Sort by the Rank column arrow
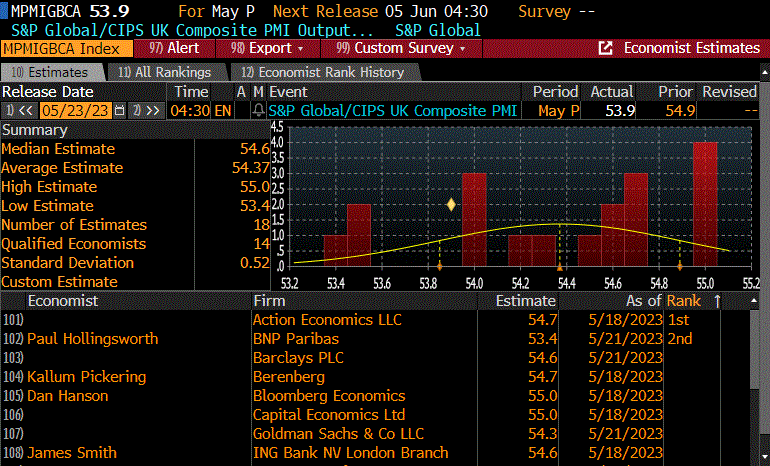The height and width of the screenshot is (466, 770). [717, 301]
